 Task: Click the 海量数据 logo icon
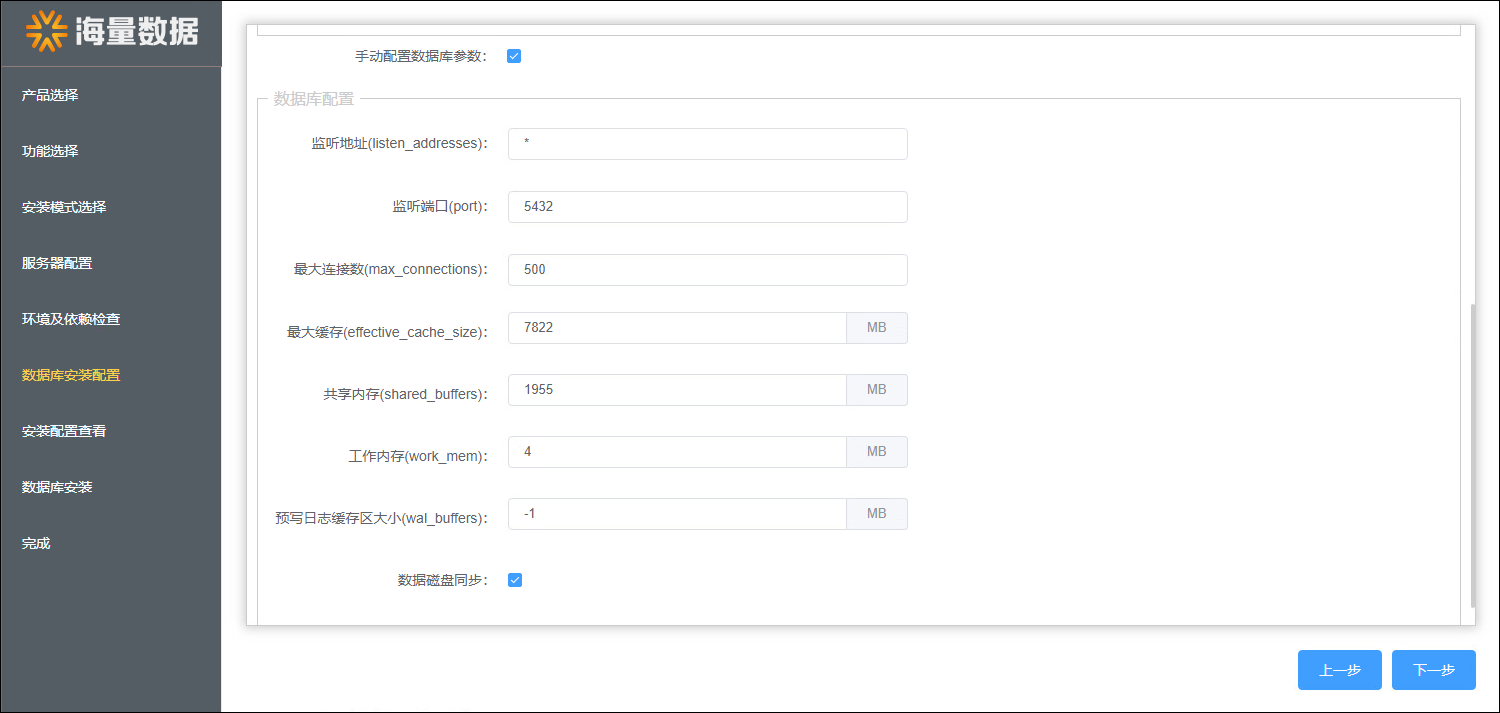coord(46,31)
